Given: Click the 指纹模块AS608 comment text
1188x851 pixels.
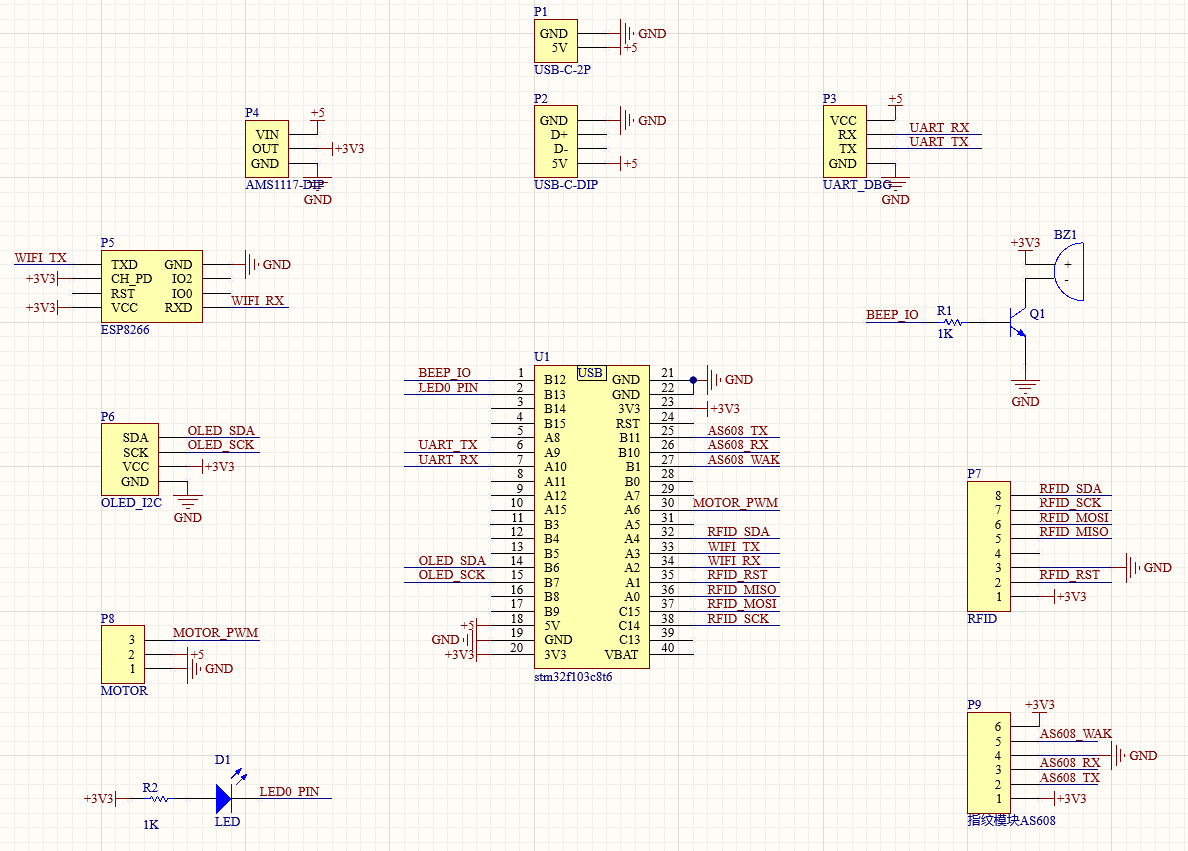Looking at the screenshot, I should tap(1011, 820).
